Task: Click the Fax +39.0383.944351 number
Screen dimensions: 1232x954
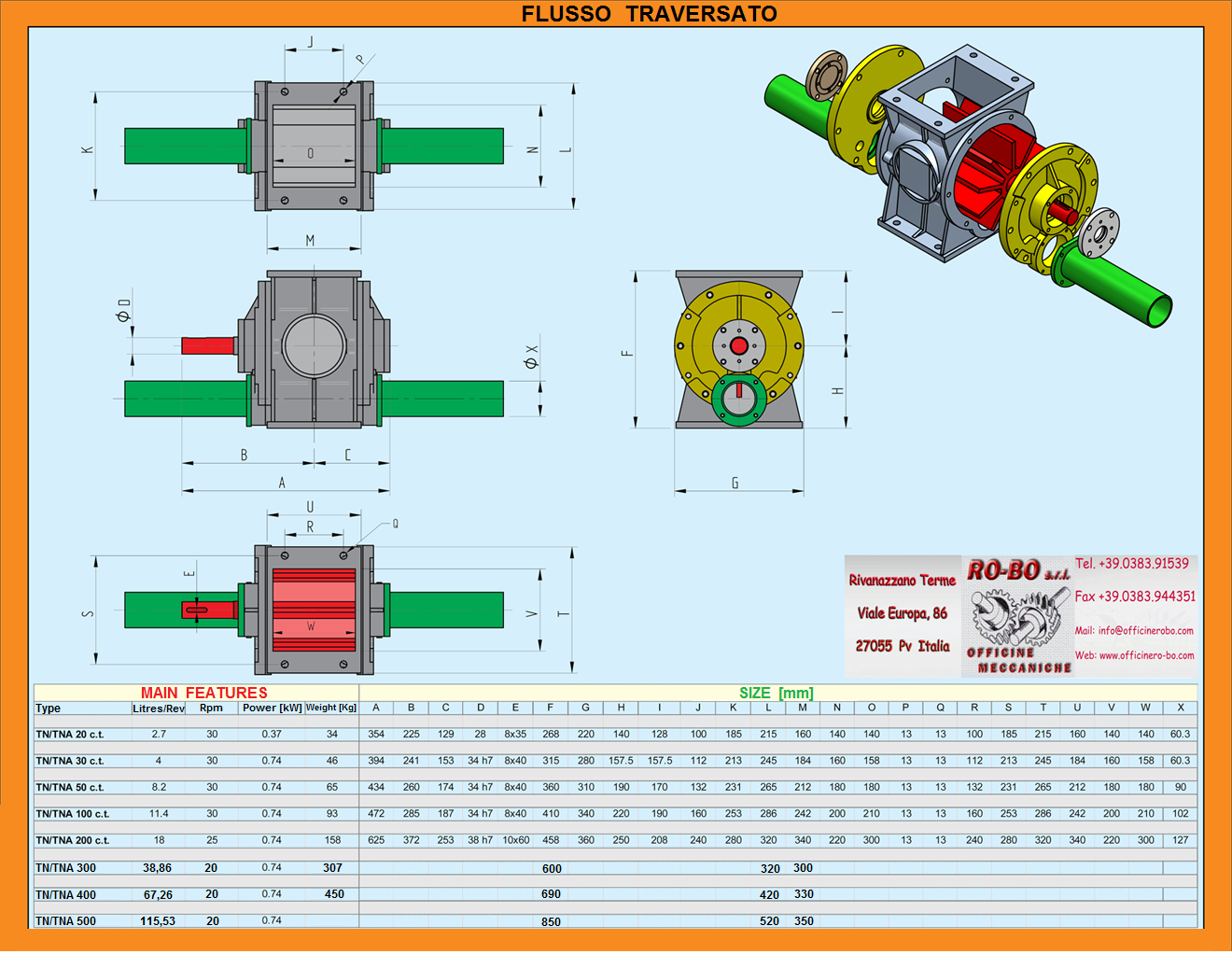Action: [1134, 596]
